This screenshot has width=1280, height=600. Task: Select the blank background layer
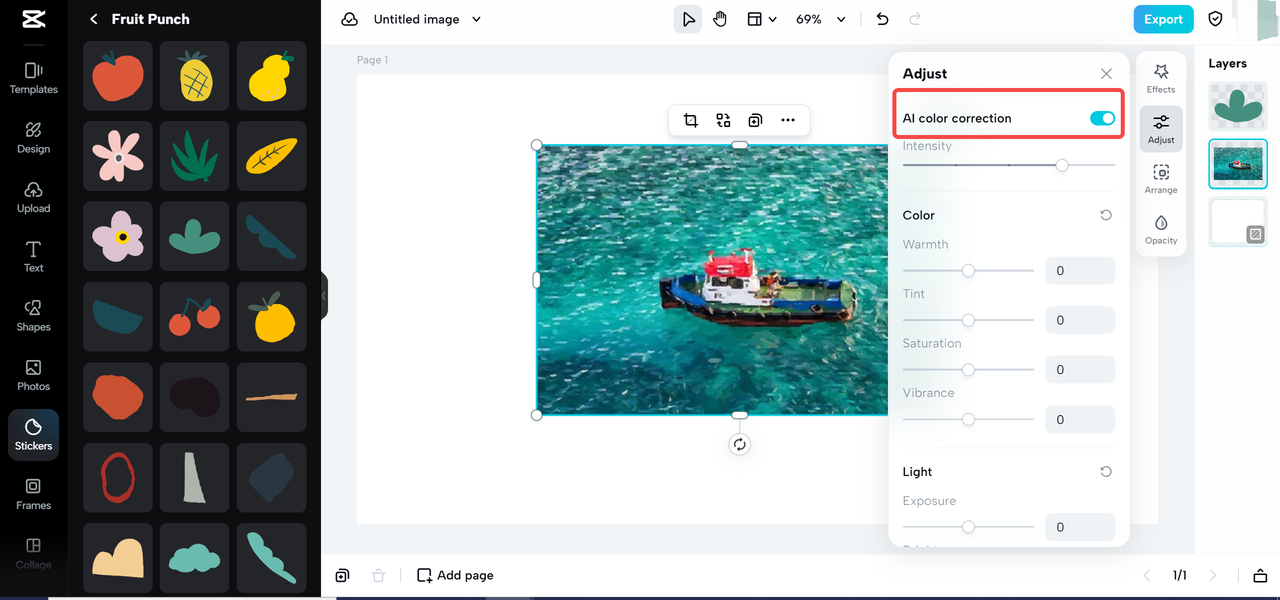pyautogui.click(x=1238, y=221)
